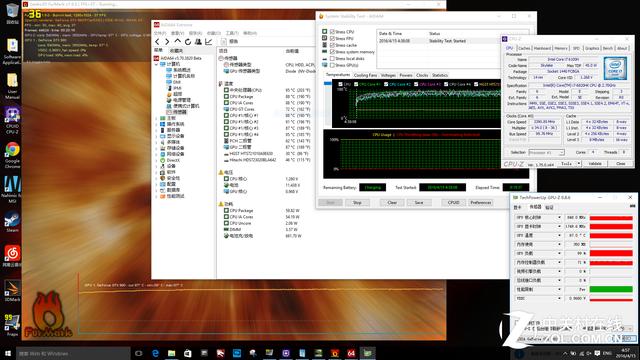Image resolution: width=640 pixels, height=360 pixels.
Task: Open the Tools dropdown arrow in CPU-Z
Action: tap(578, 164)
